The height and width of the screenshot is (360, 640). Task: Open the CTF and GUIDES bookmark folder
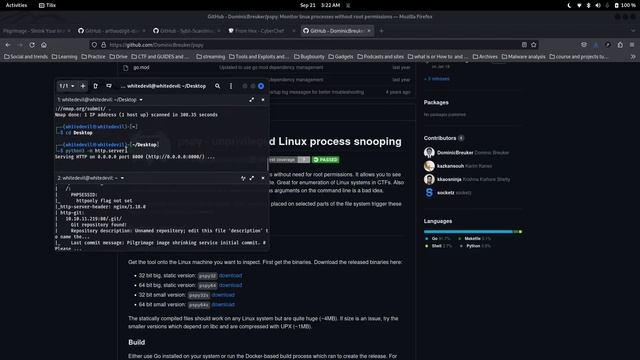point(160,57)
